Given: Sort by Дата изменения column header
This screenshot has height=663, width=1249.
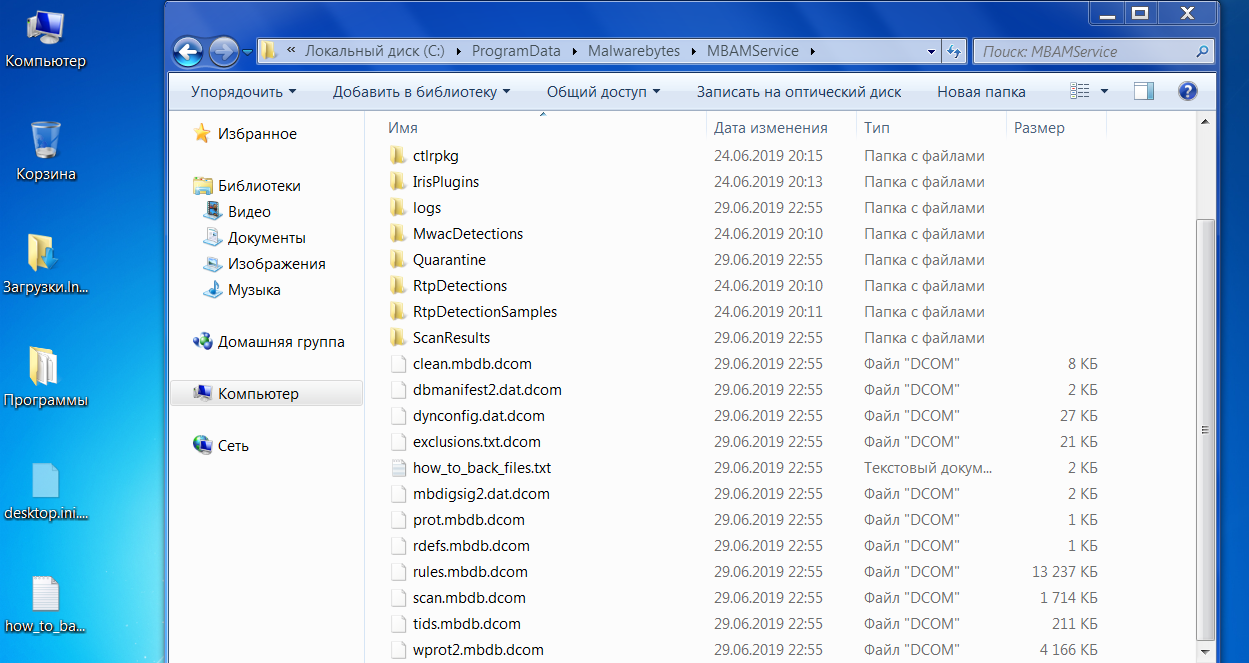Looking at the screenshot, I should (771, 128).
